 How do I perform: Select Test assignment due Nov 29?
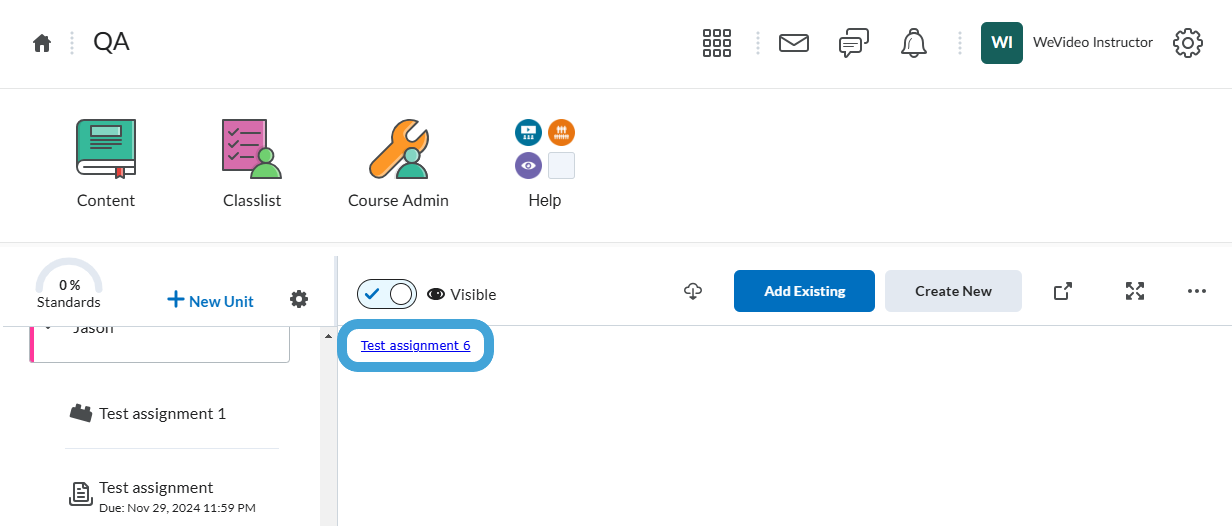(x=163, y=496)
